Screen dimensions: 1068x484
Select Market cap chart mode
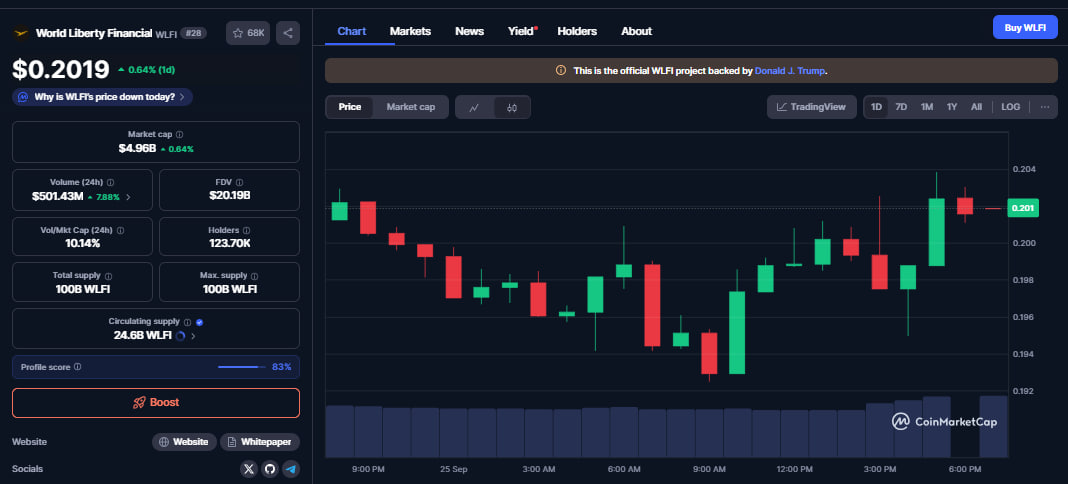coord(411,107)
